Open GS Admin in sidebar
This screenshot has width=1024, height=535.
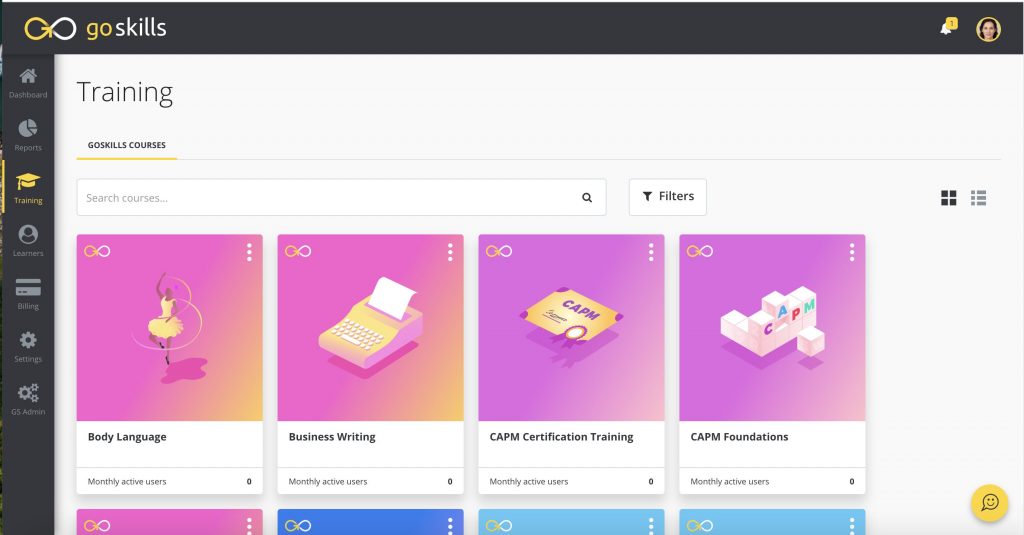28,399
